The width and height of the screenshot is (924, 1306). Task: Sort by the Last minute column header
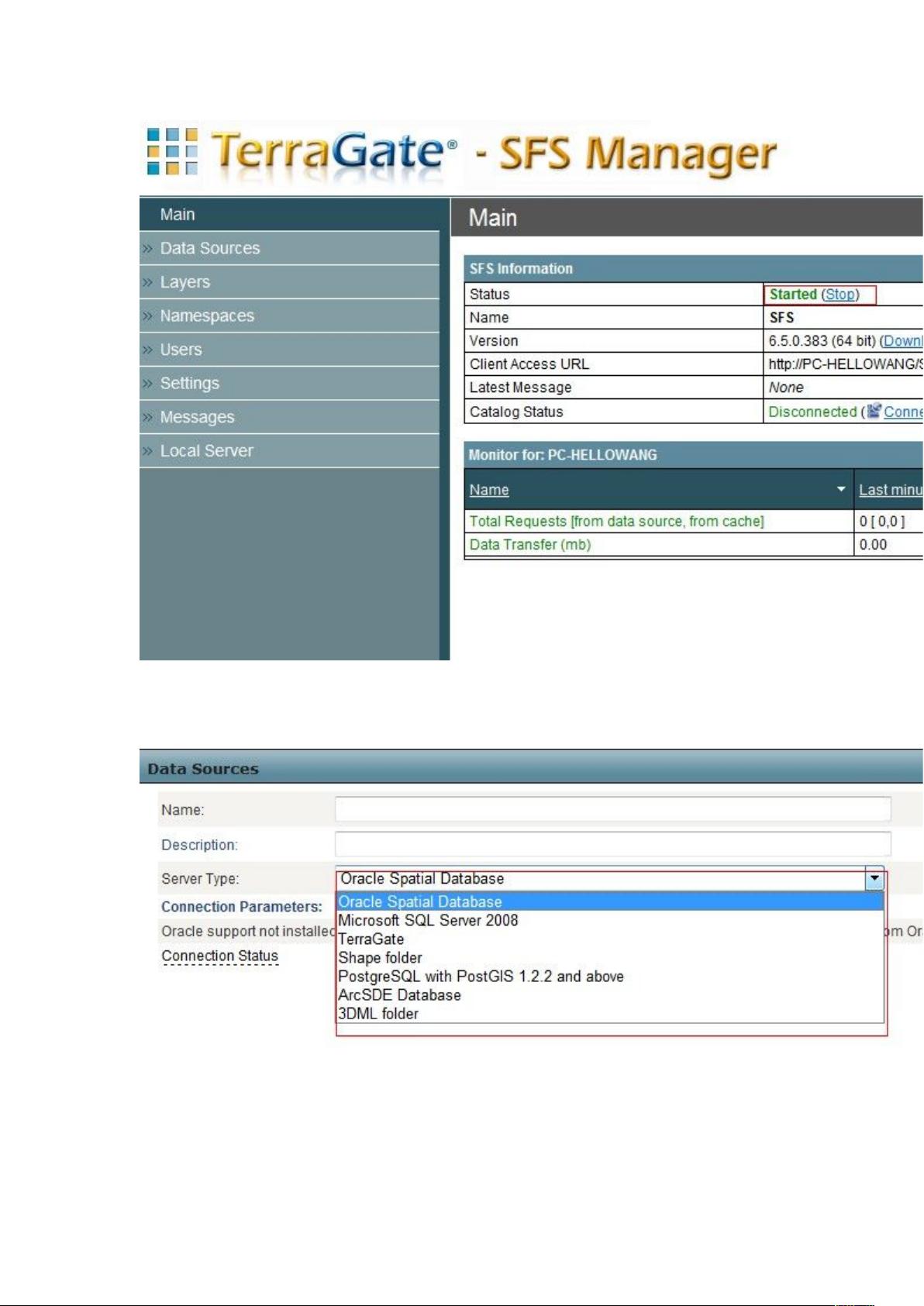pyautogui.click(x=891, y=490)
